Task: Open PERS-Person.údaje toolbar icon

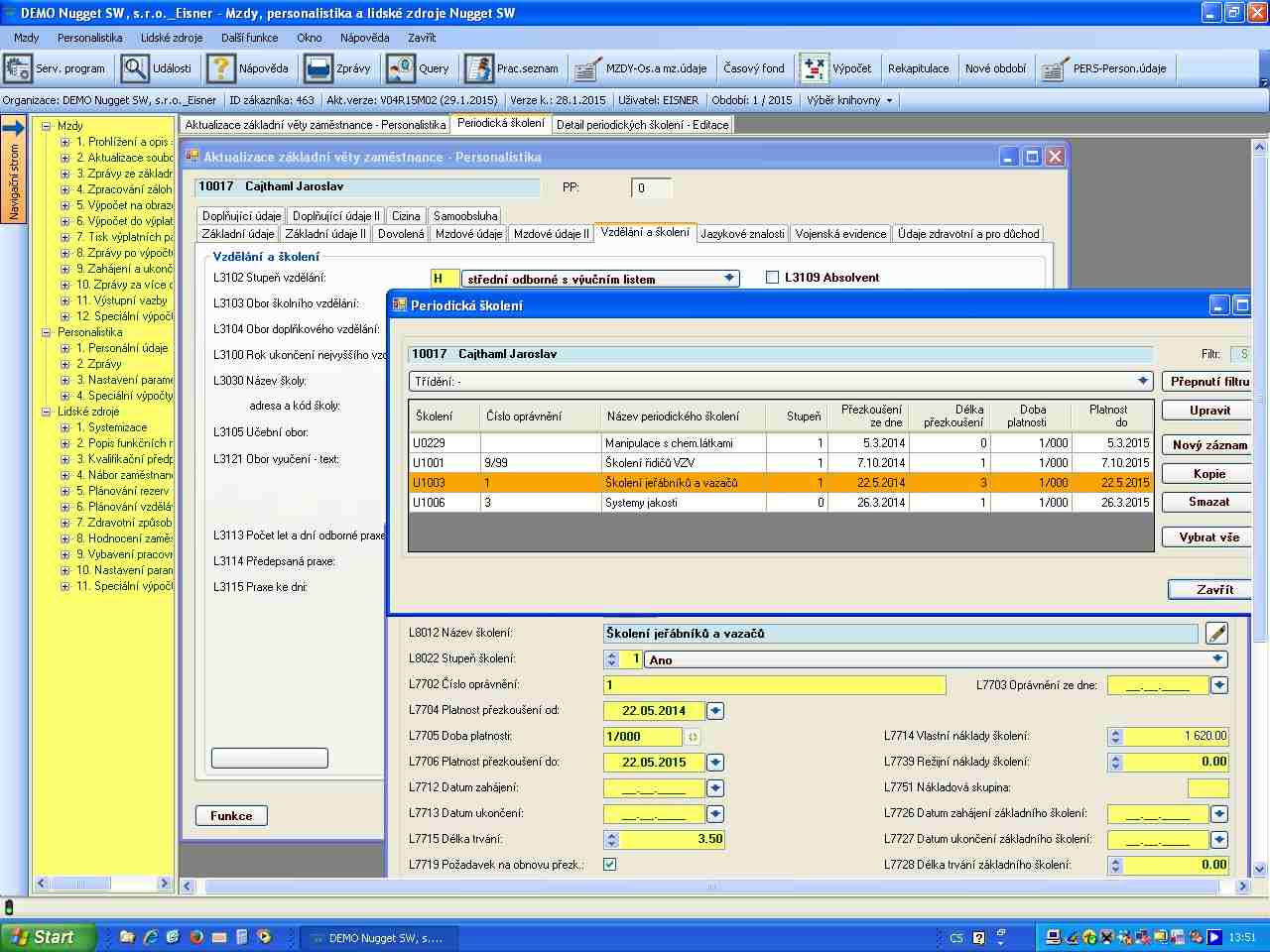Action: coord(1054,68)
